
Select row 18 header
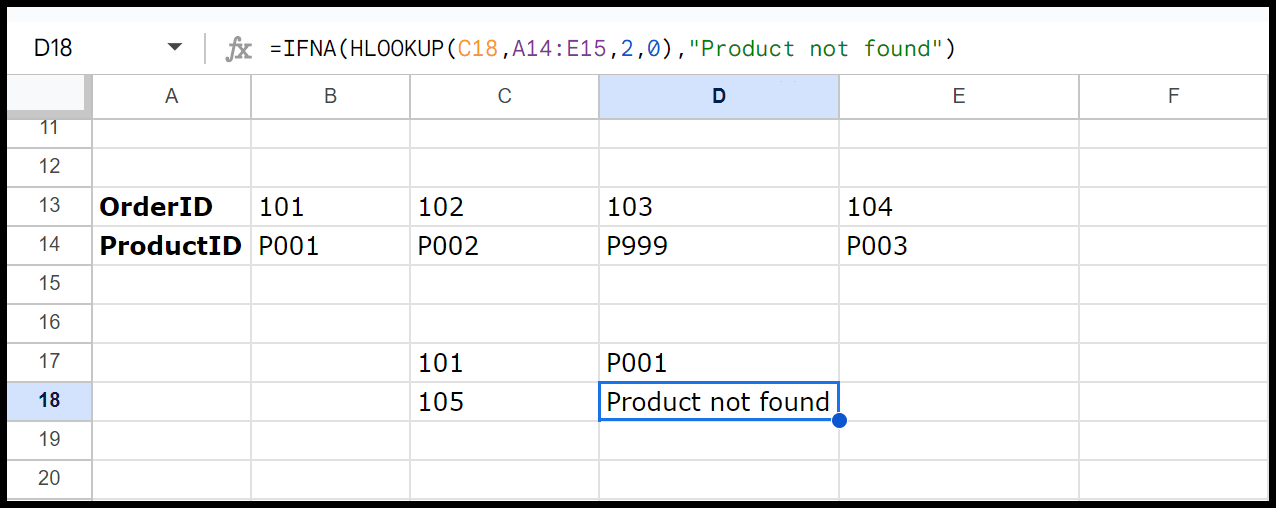tap(49, 401)
